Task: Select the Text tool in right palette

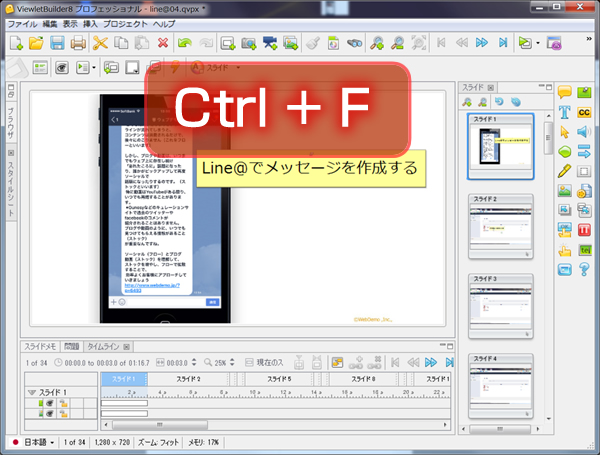Action: (563, 112)
